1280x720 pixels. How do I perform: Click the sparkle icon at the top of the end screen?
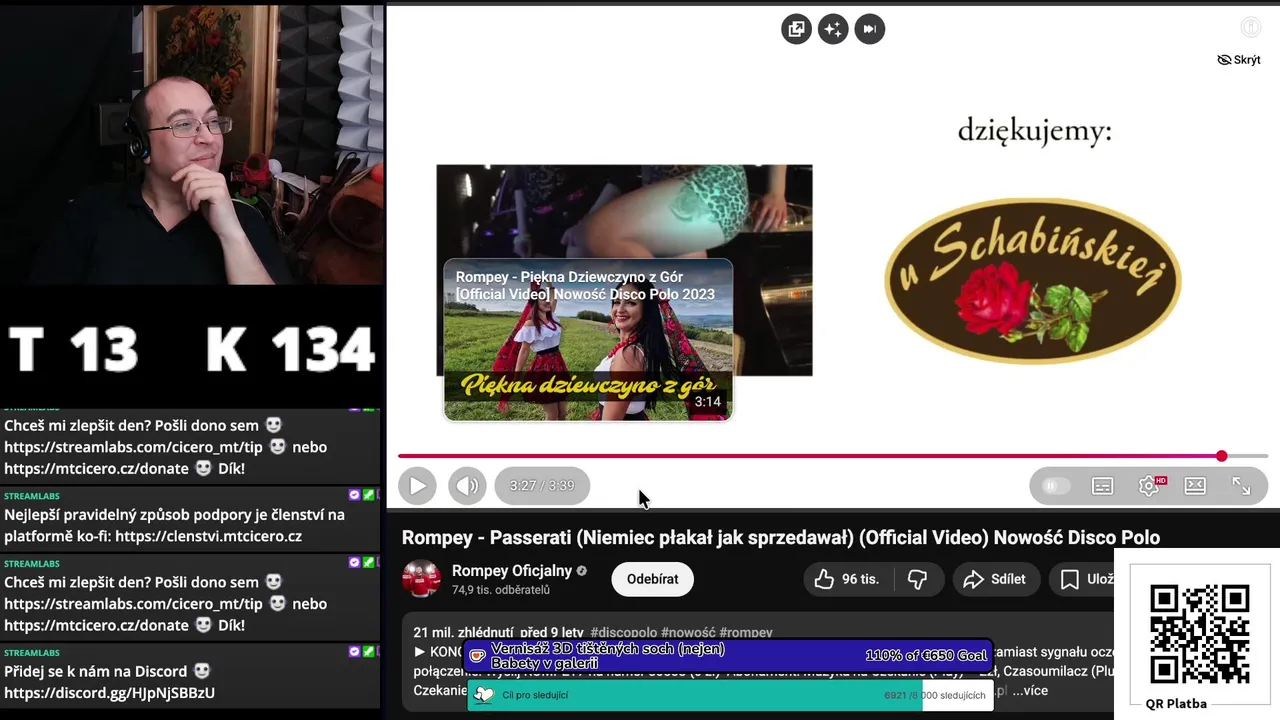pyautogui.click(x=833, y=29)
